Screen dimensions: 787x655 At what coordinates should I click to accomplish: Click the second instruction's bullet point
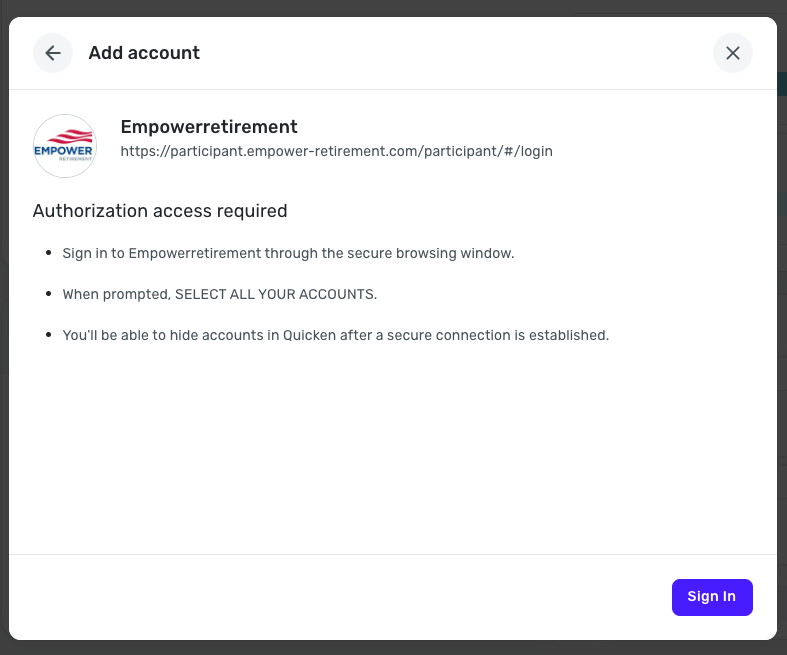coord(49,294)
